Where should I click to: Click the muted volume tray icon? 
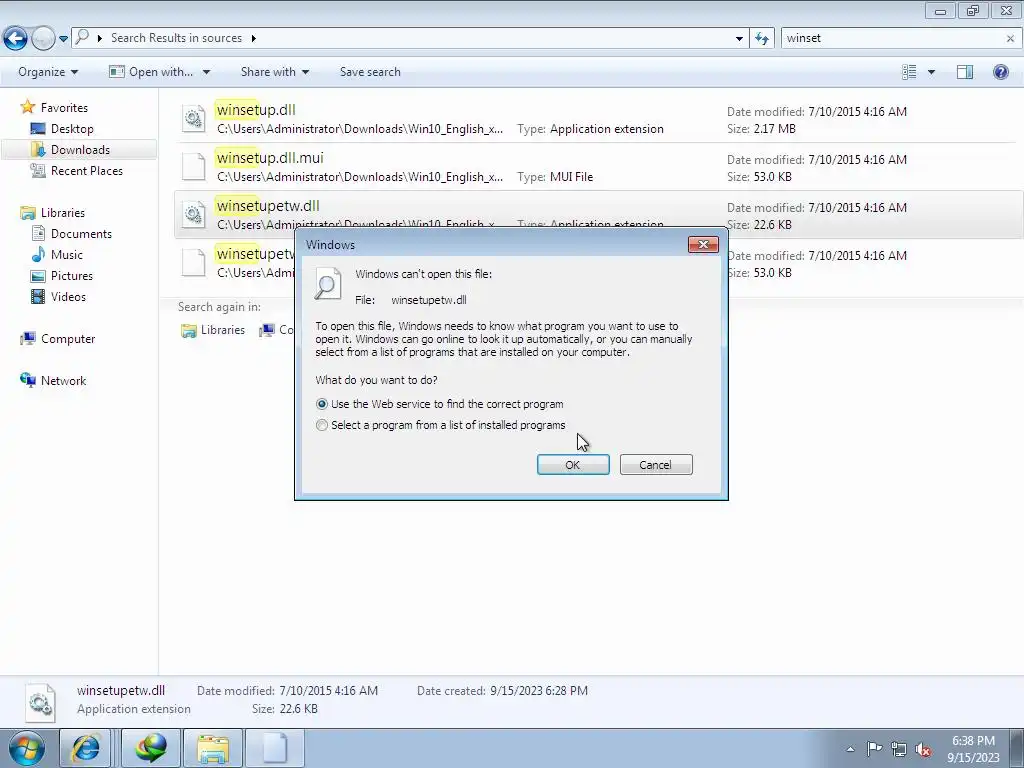coord(923,749)
